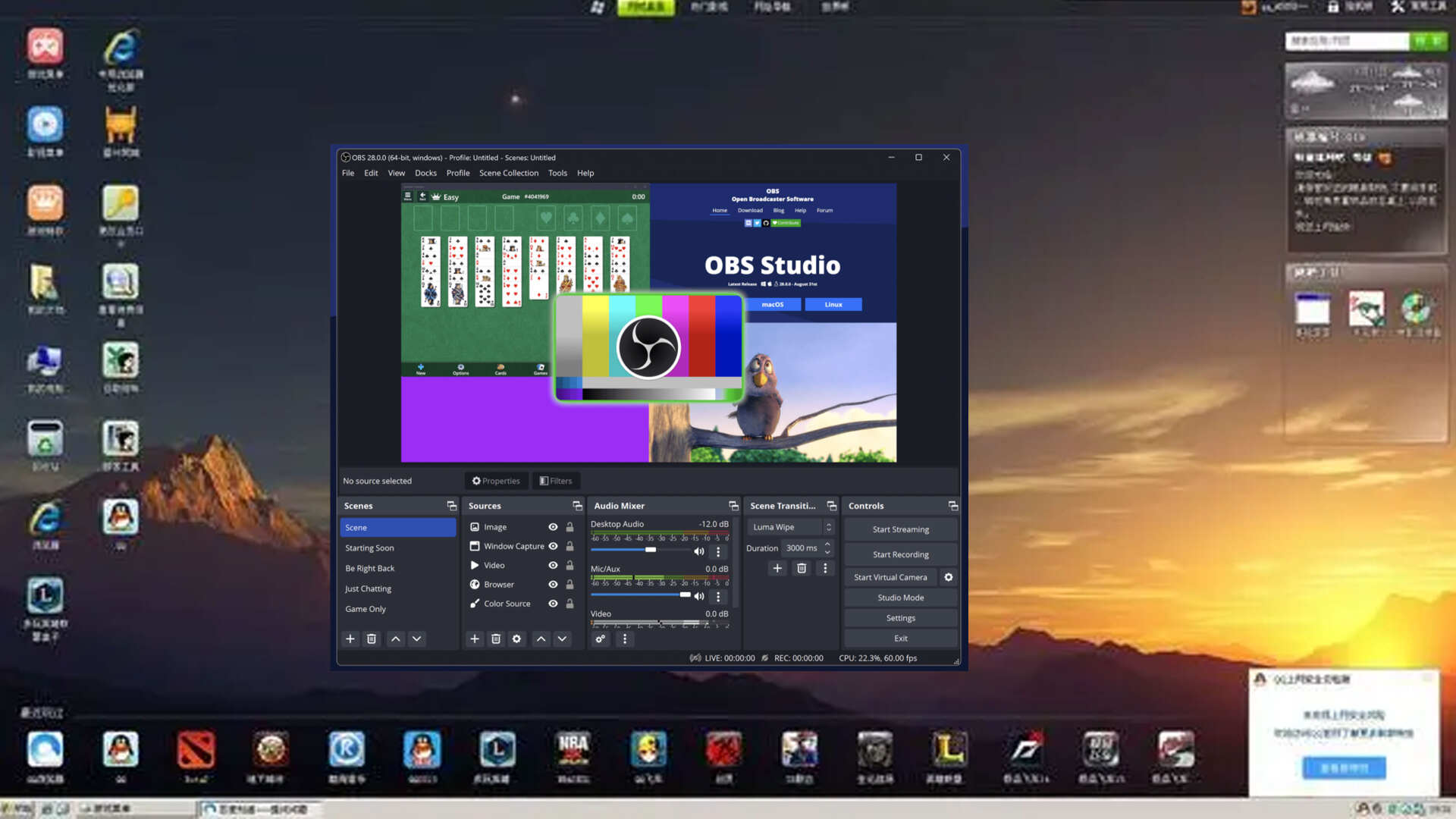Lock the Image source
The height and width of the screenshot is (819, 1456).
570,527
